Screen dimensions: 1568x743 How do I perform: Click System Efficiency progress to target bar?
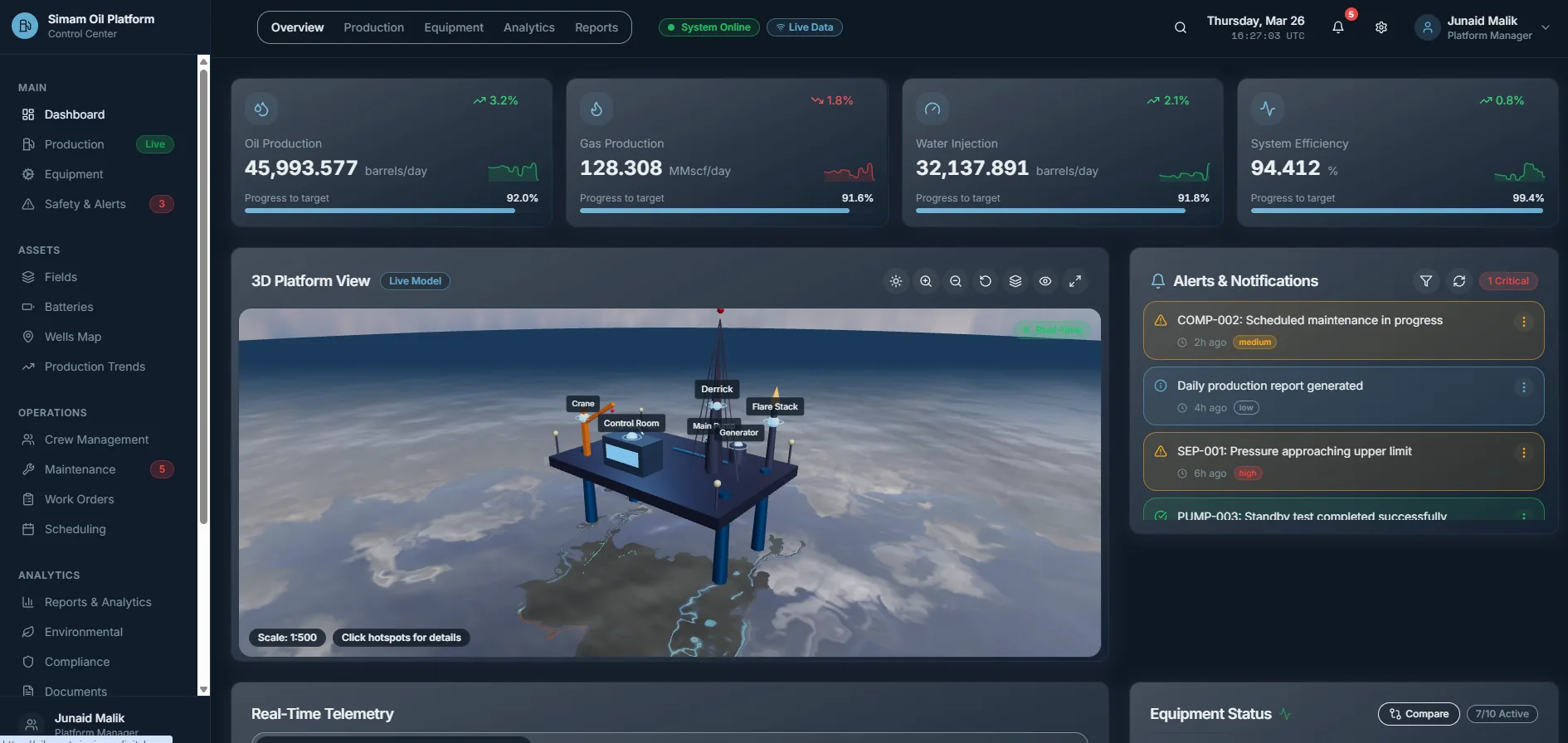pyautogui.click(x=1398, y=211)
